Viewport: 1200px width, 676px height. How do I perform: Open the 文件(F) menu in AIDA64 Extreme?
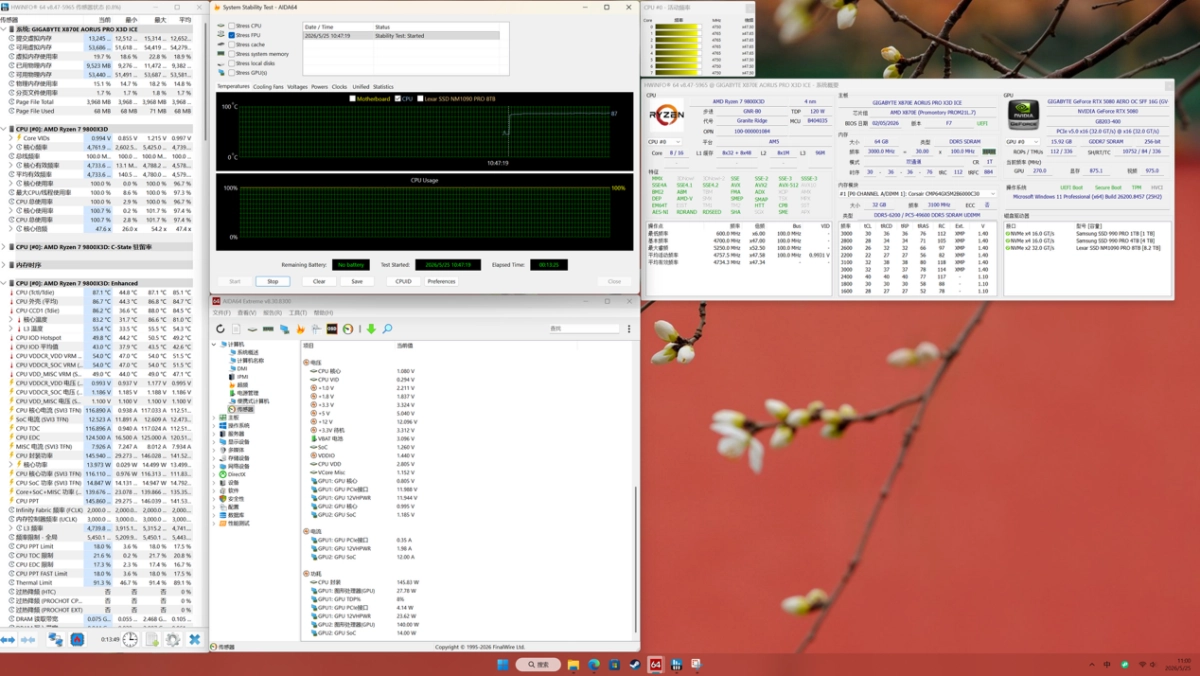point(222,313)
